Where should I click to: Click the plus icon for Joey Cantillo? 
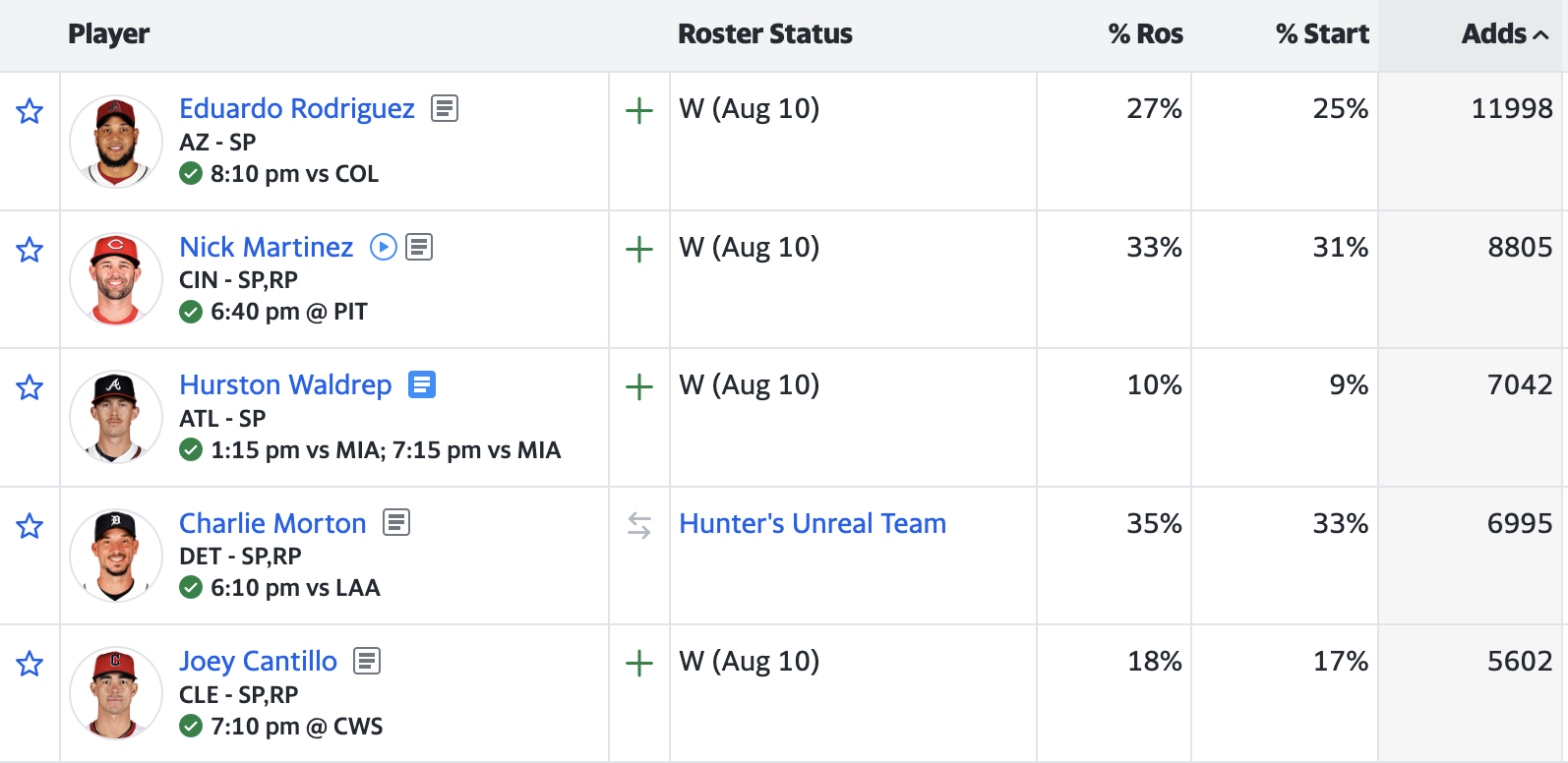pos(639,663)
